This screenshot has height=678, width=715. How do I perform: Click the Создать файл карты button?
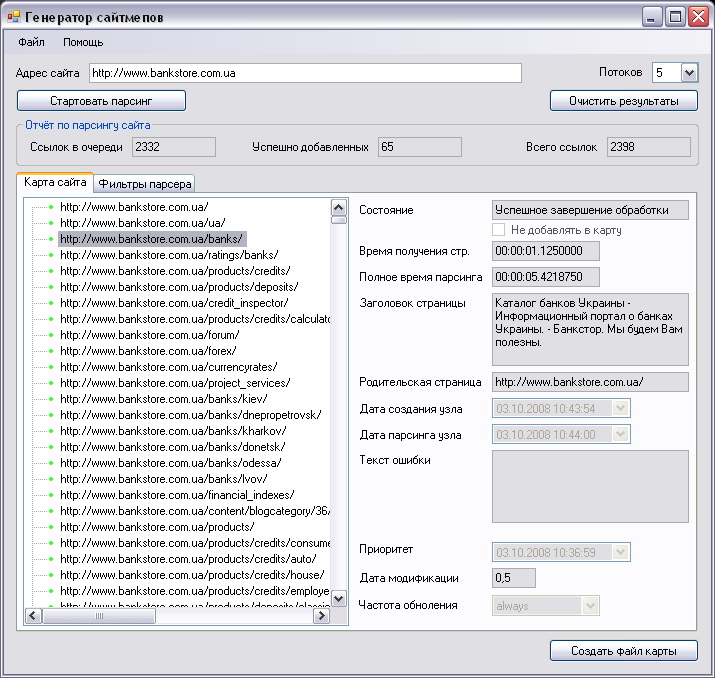pyautogui.click(x=624, y=651)
